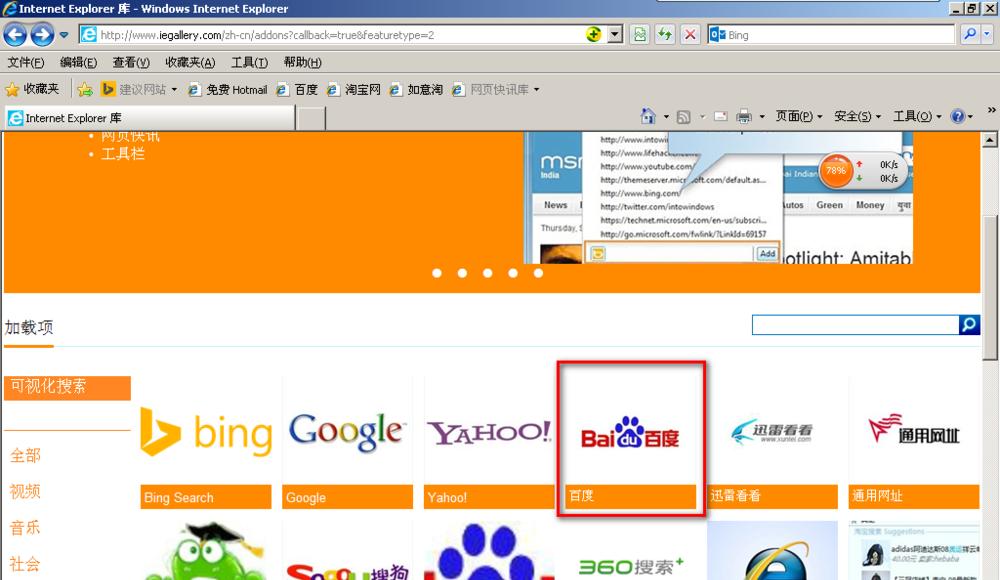Go forward with the Forward arrow button
Screen dimensions: 1000x580
[42, 34]
